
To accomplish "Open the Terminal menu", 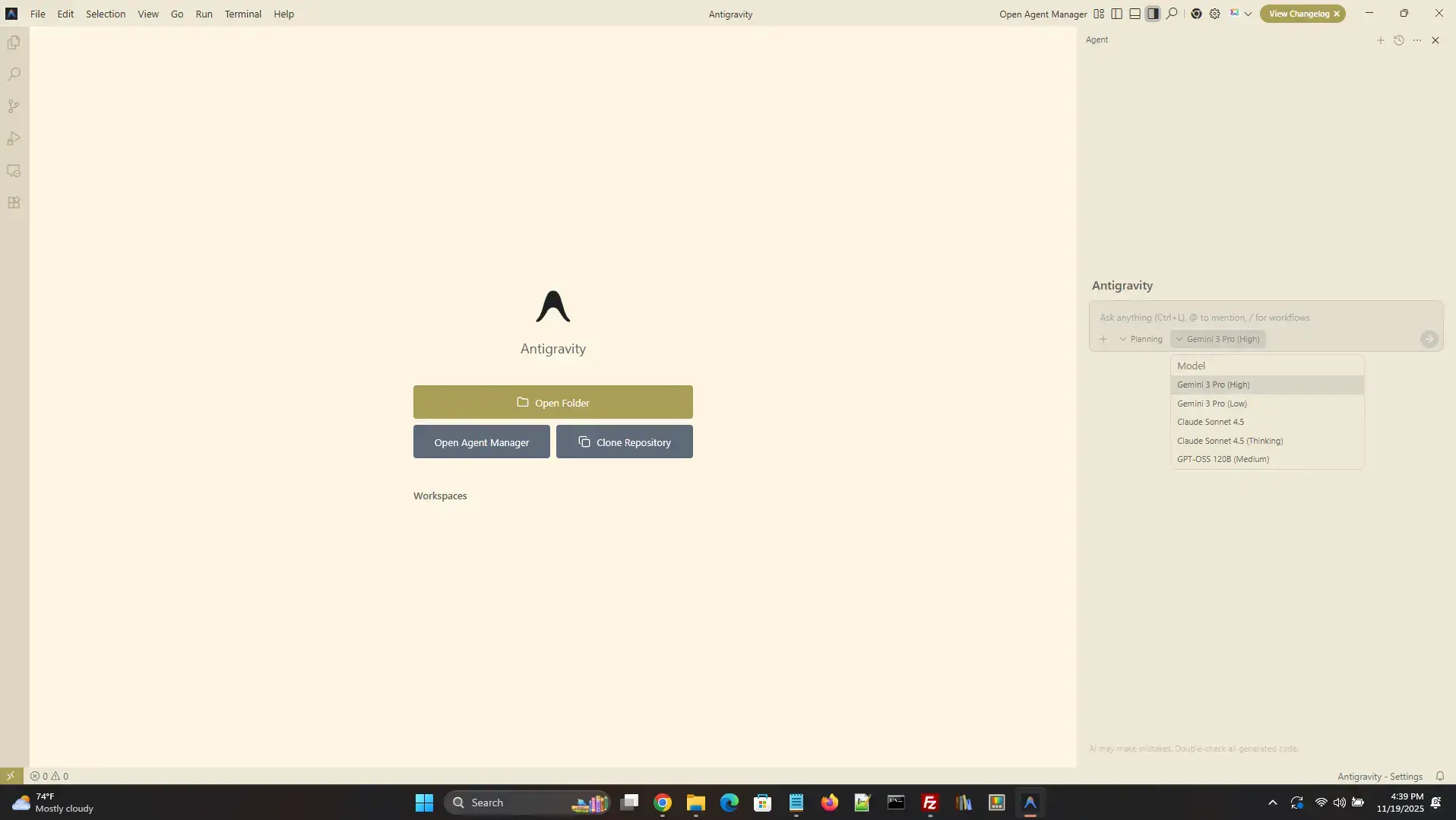I will point(242,14).
